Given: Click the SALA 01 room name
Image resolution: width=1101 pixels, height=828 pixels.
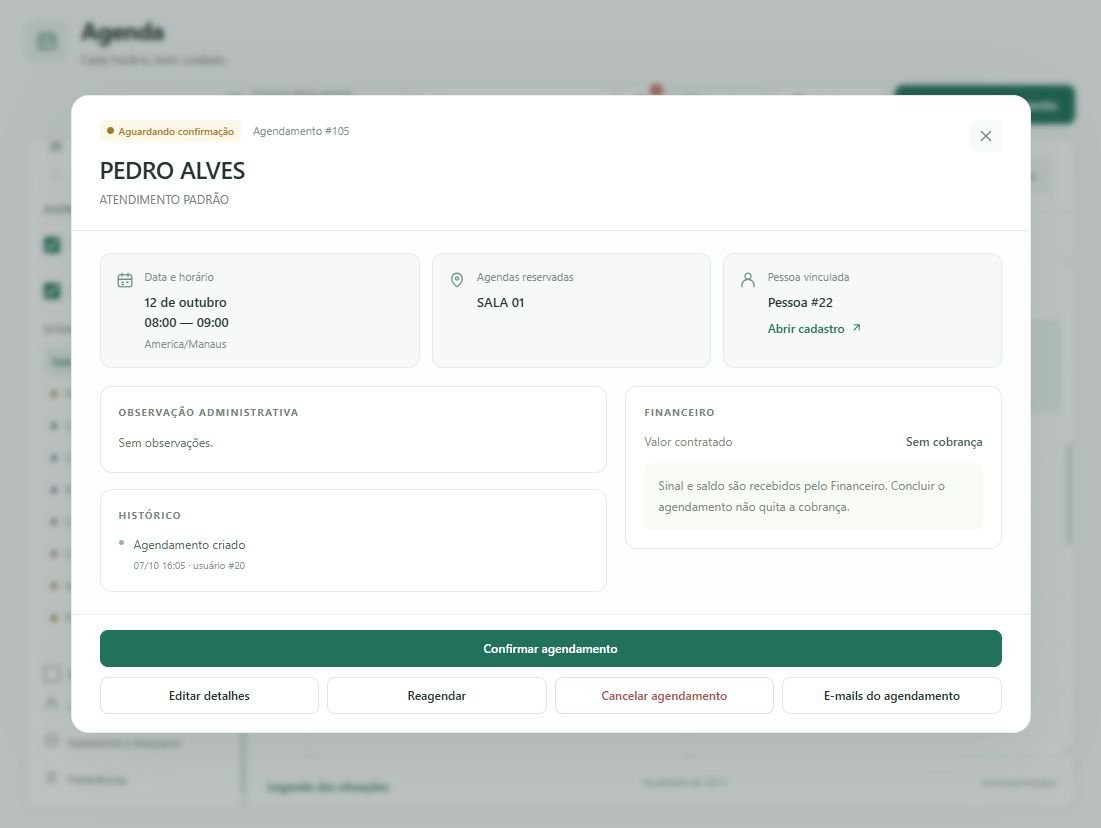Looking at the screenshot, I should click(x=501, y=303).
